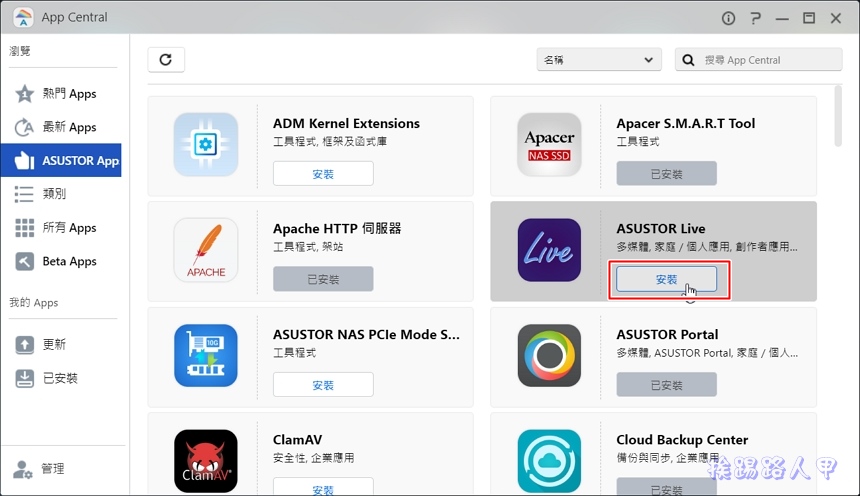Show 已安裝 installed apps list
This screenshot has width=860, height=496.
pos(61,378)
